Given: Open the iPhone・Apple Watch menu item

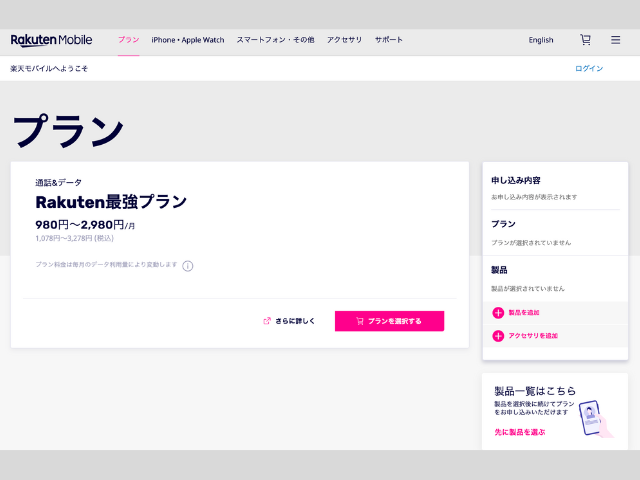Looking at the screenshot, I should click(188, 40).
